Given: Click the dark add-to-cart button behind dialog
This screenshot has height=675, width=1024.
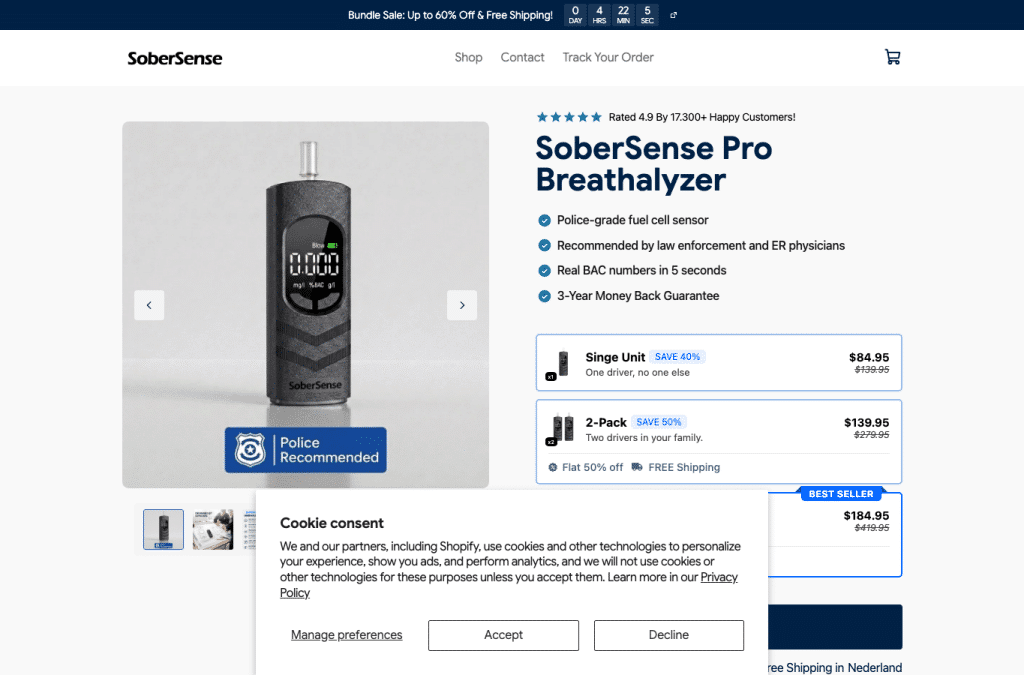Looking at the screenshot, I should pyautogui.click(x=835, y=627).
